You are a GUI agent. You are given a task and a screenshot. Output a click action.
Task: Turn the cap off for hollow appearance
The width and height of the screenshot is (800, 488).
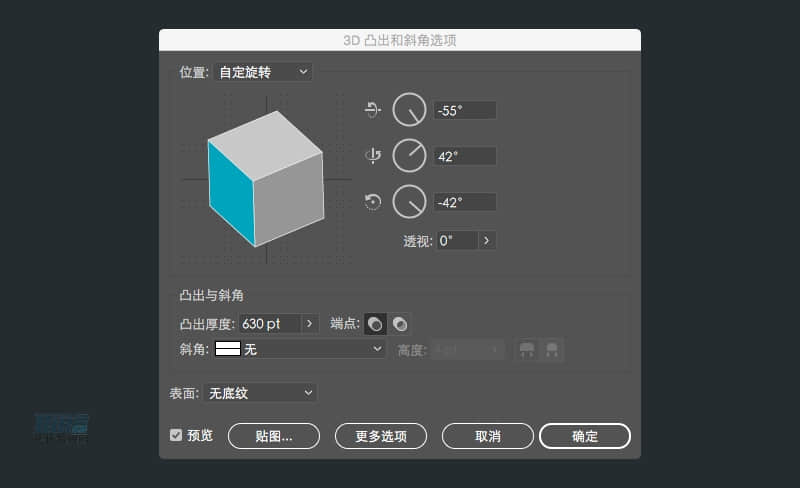pos(399,324)
